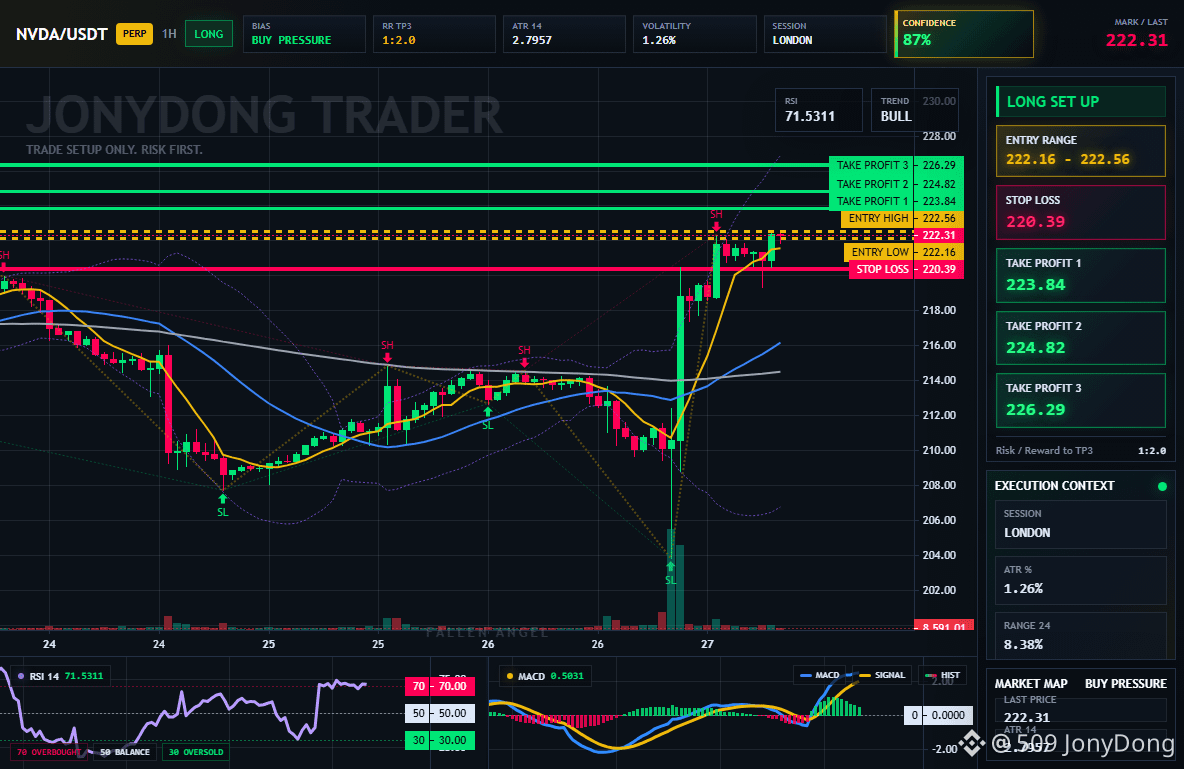Click the Risk / Reward to TP3 row

(1081, 450)
